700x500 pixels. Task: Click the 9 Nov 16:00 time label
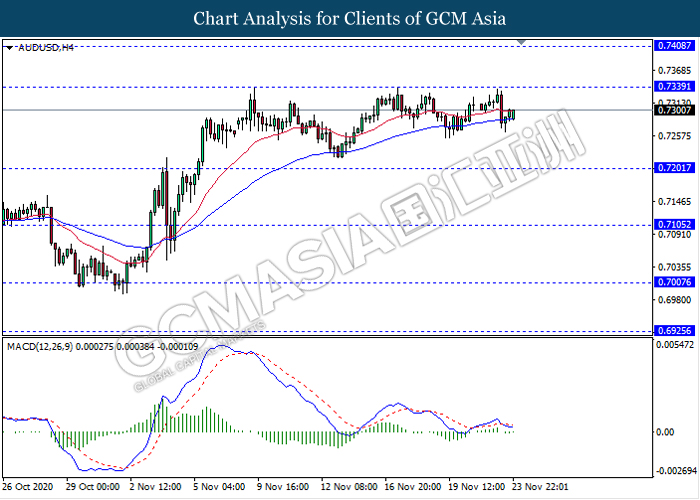(x=283, y=487)
